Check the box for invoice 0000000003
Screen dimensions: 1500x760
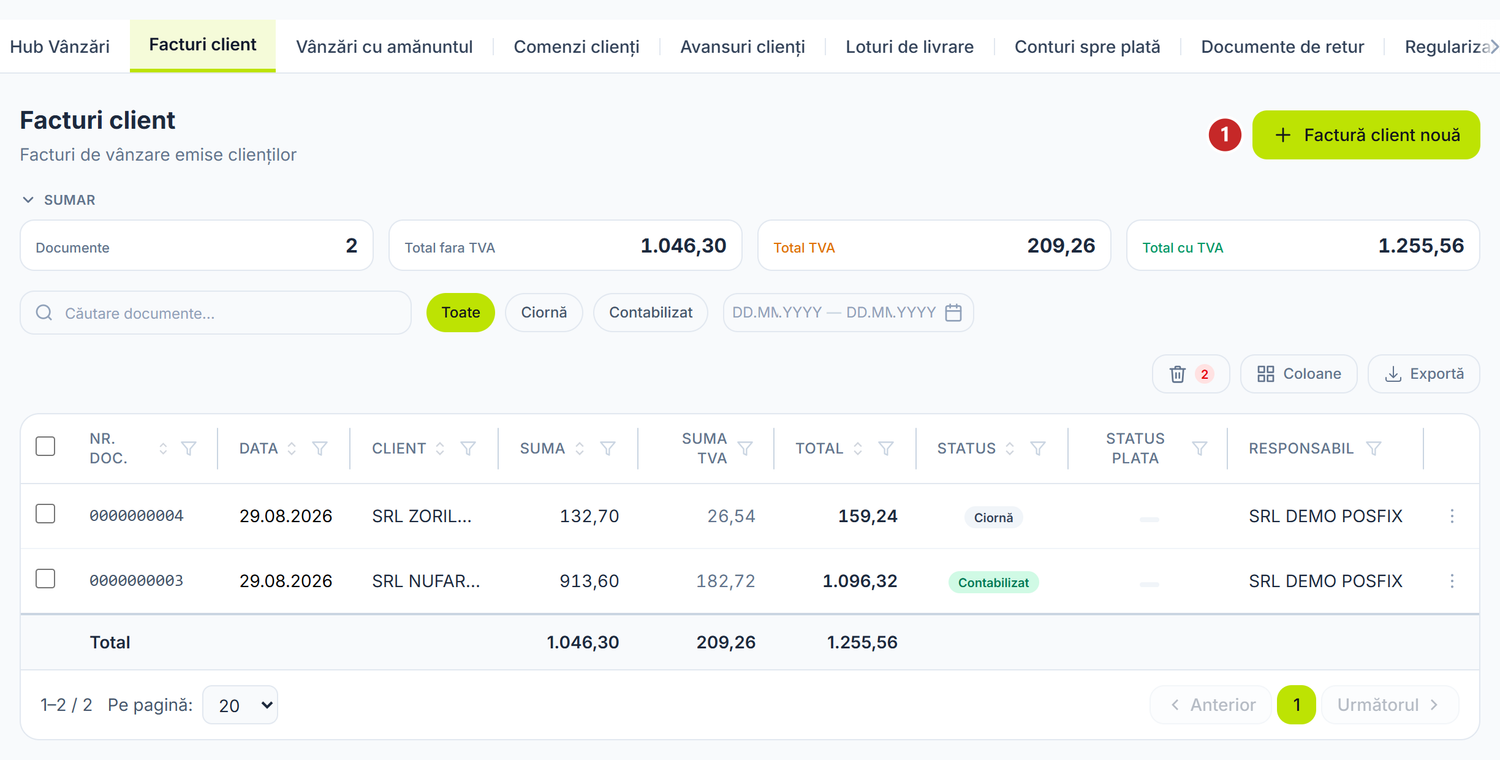pyautogui.click(x=45, y=579)
